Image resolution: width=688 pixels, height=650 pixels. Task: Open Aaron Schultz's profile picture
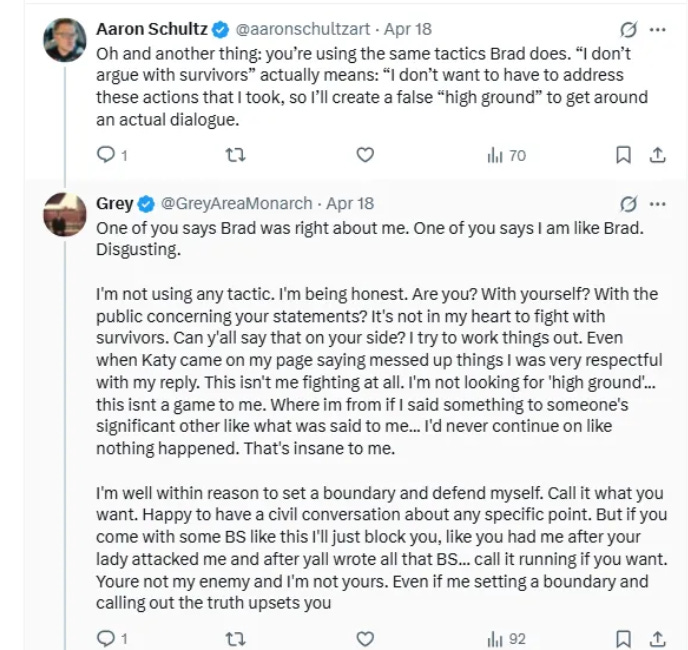64,40
